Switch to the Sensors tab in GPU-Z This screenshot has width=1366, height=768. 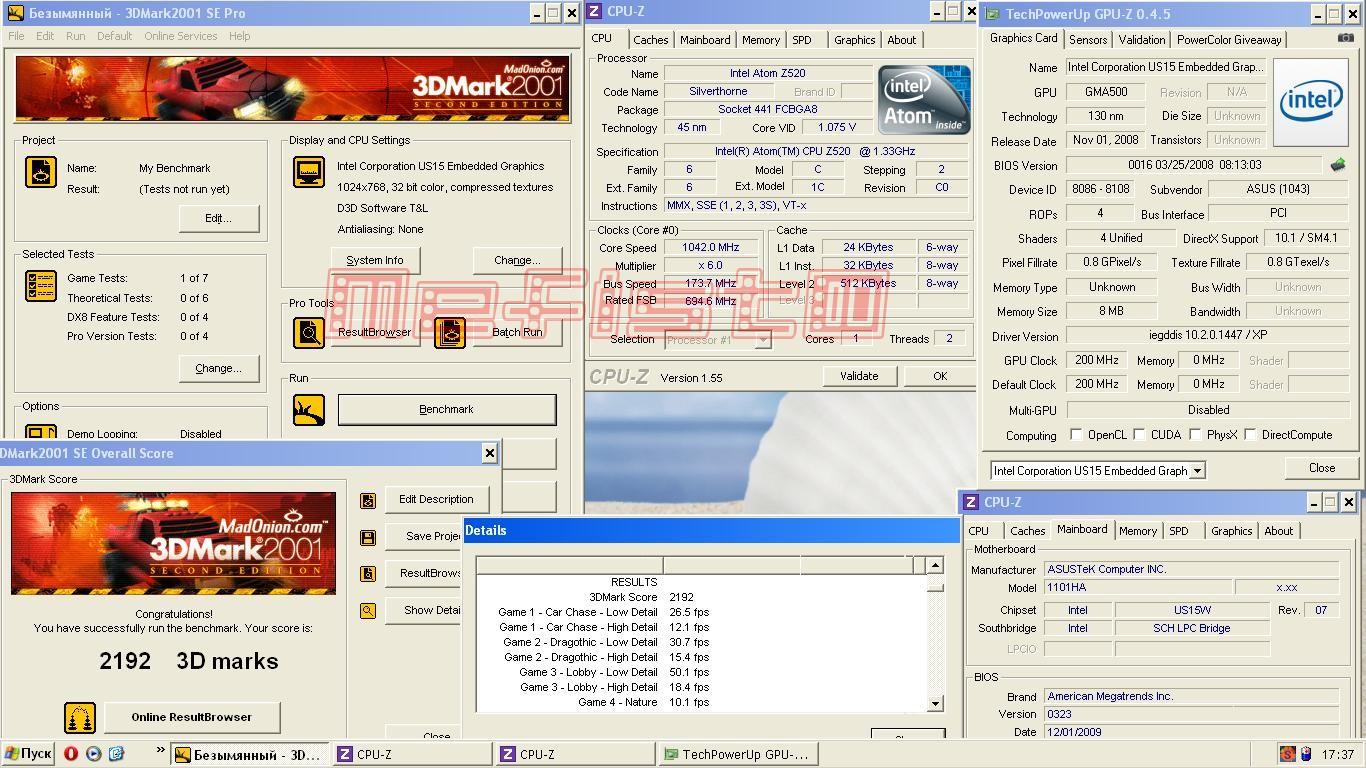[x=1088, y=40]
